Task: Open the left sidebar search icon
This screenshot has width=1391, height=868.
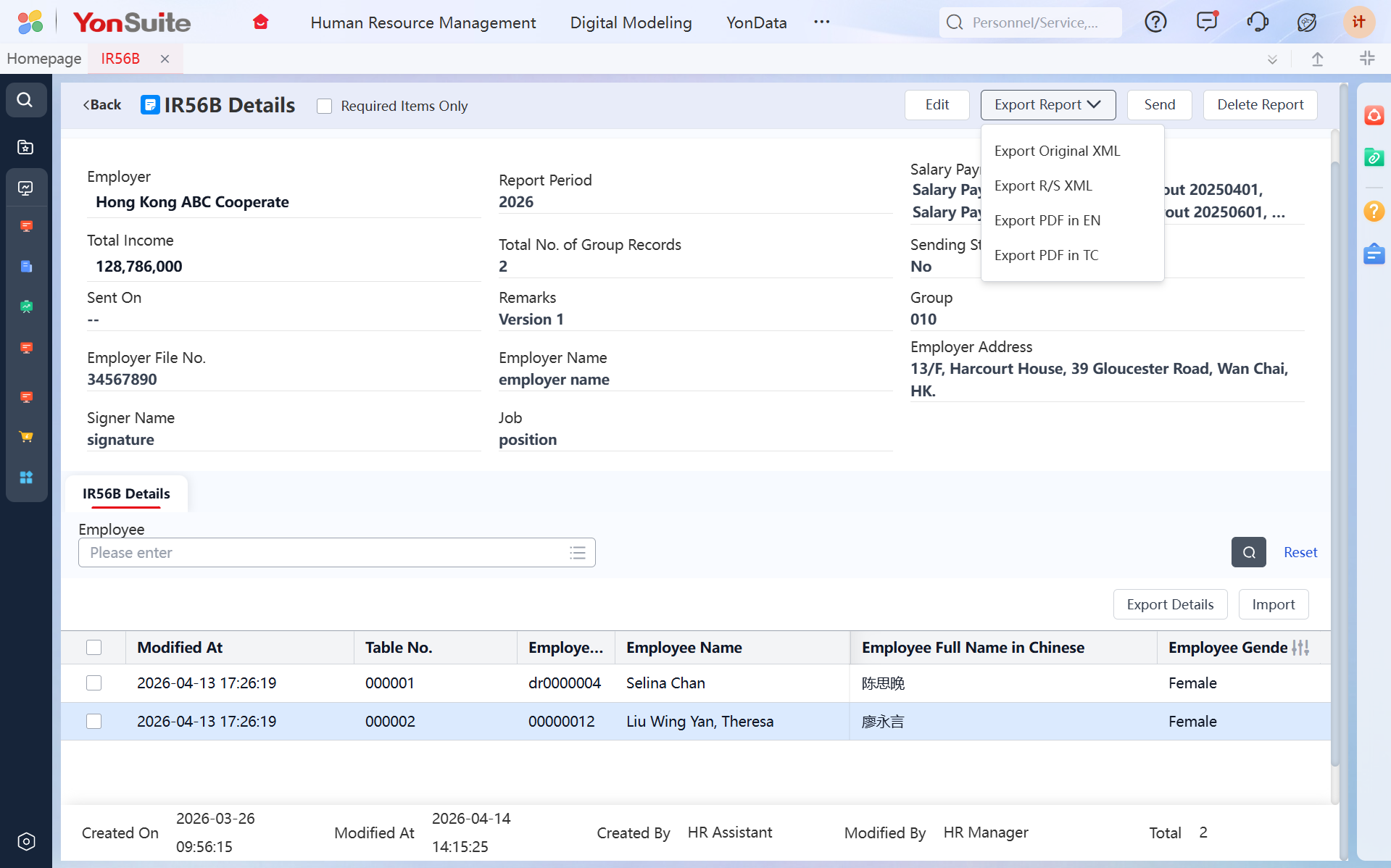Action: click(25, 100)
